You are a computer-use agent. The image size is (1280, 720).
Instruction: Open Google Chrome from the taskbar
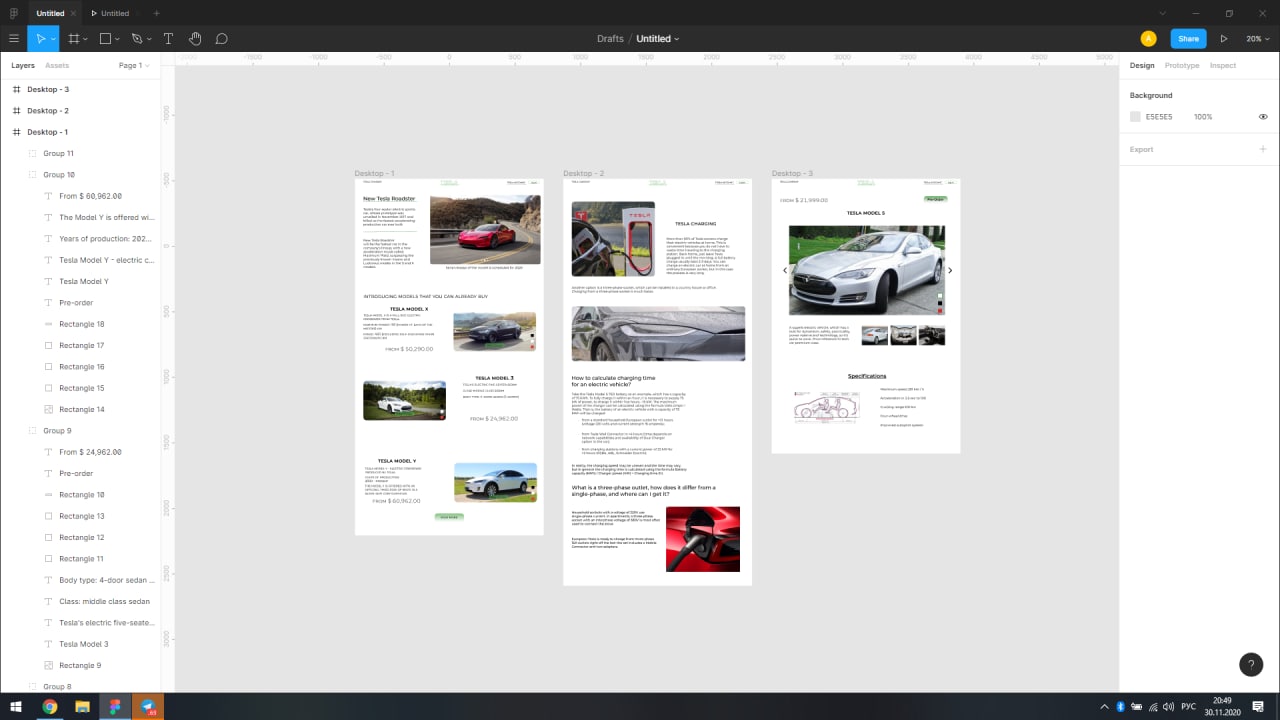point(49,706)
